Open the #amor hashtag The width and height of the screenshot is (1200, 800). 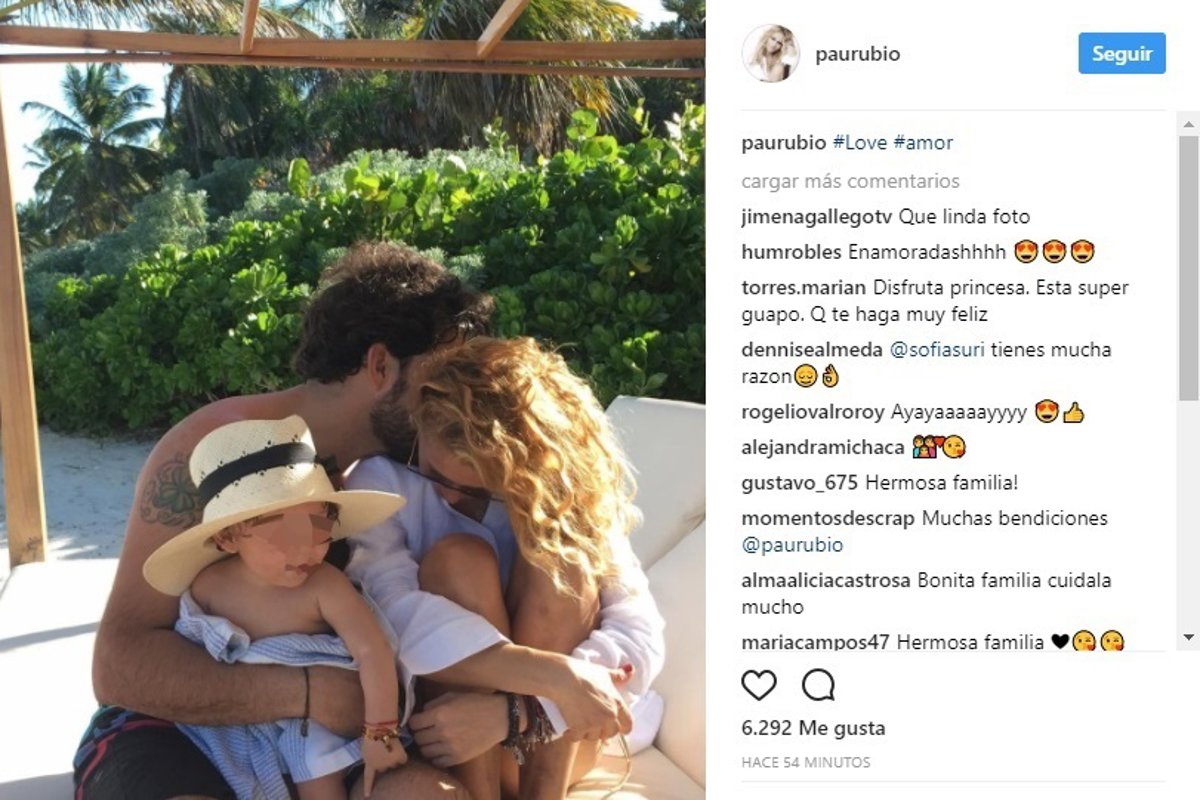pos(923,143)
